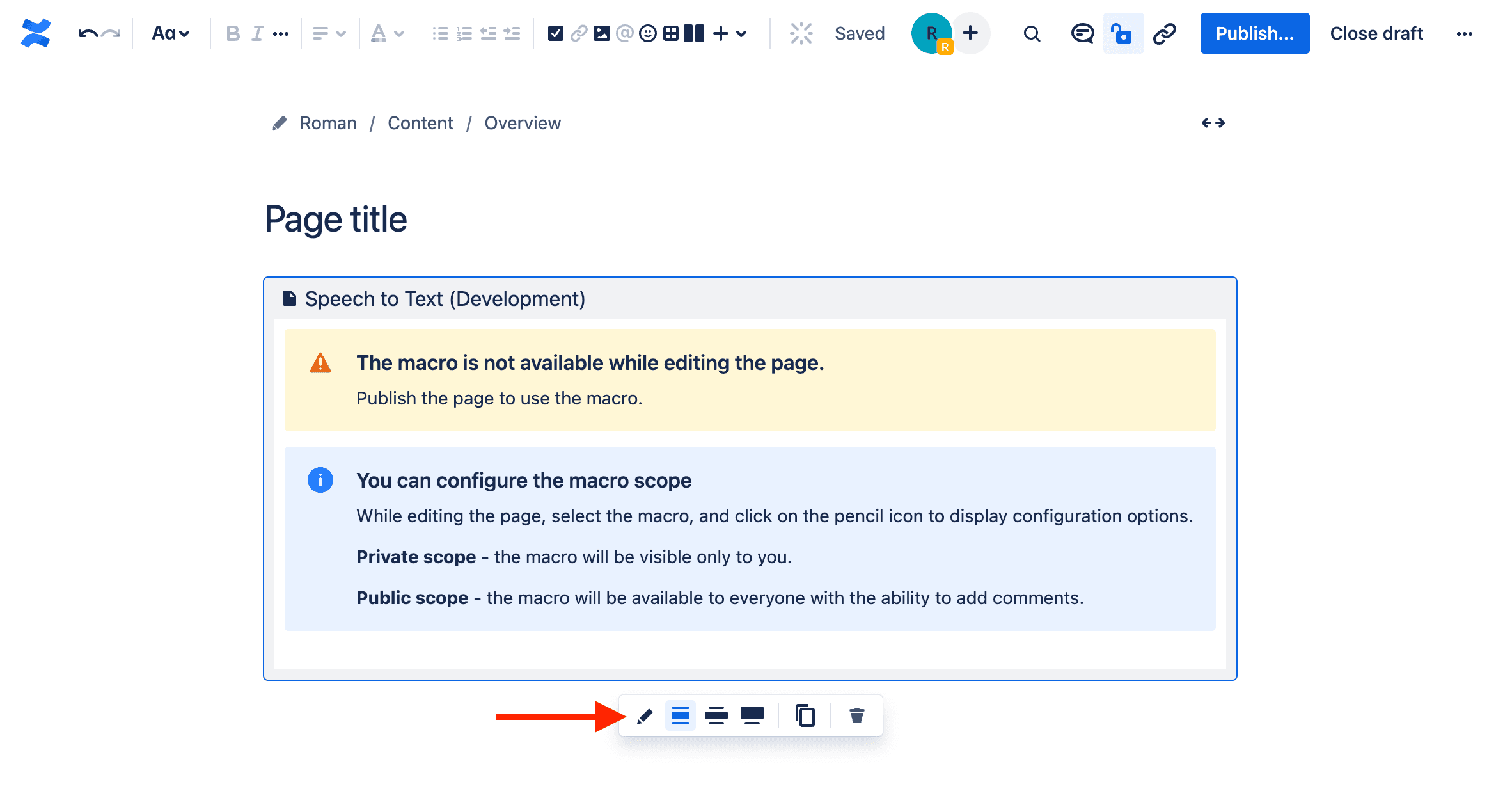Open the text alignment dropdown

pos(329,33)
